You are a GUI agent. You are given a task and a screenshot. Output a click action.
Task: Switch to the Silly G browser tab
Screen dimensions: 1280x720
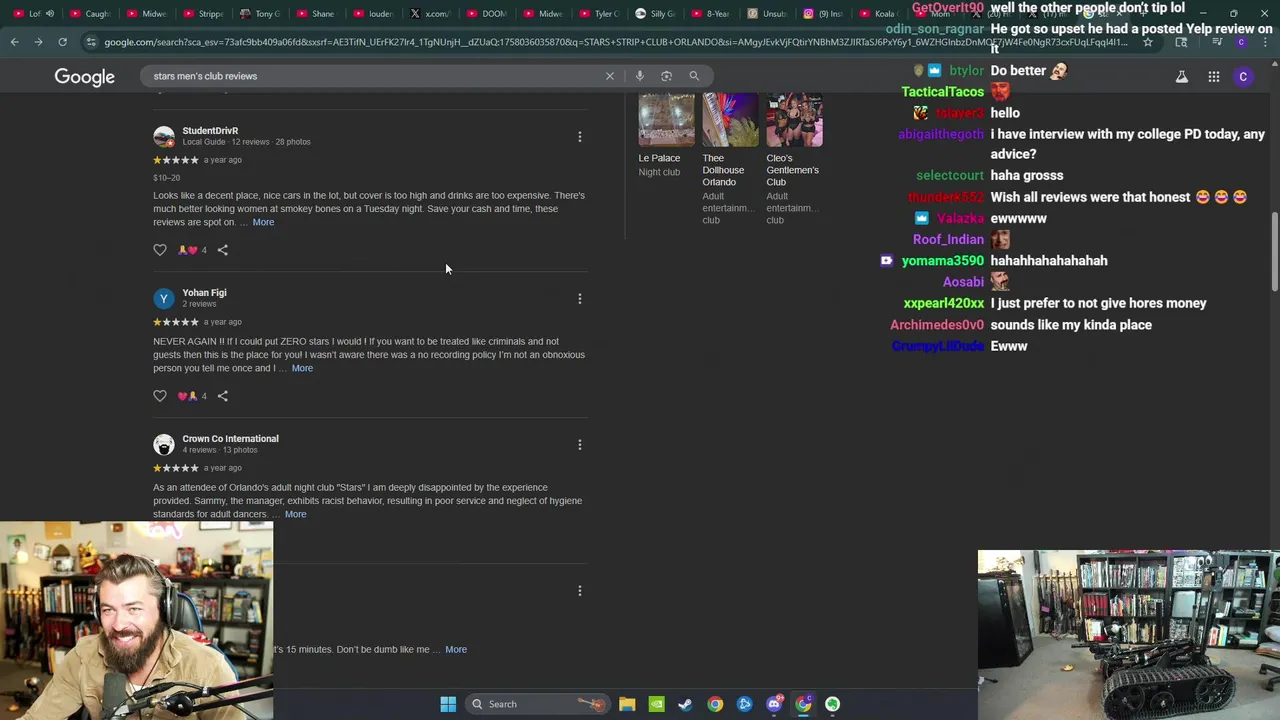656,14
